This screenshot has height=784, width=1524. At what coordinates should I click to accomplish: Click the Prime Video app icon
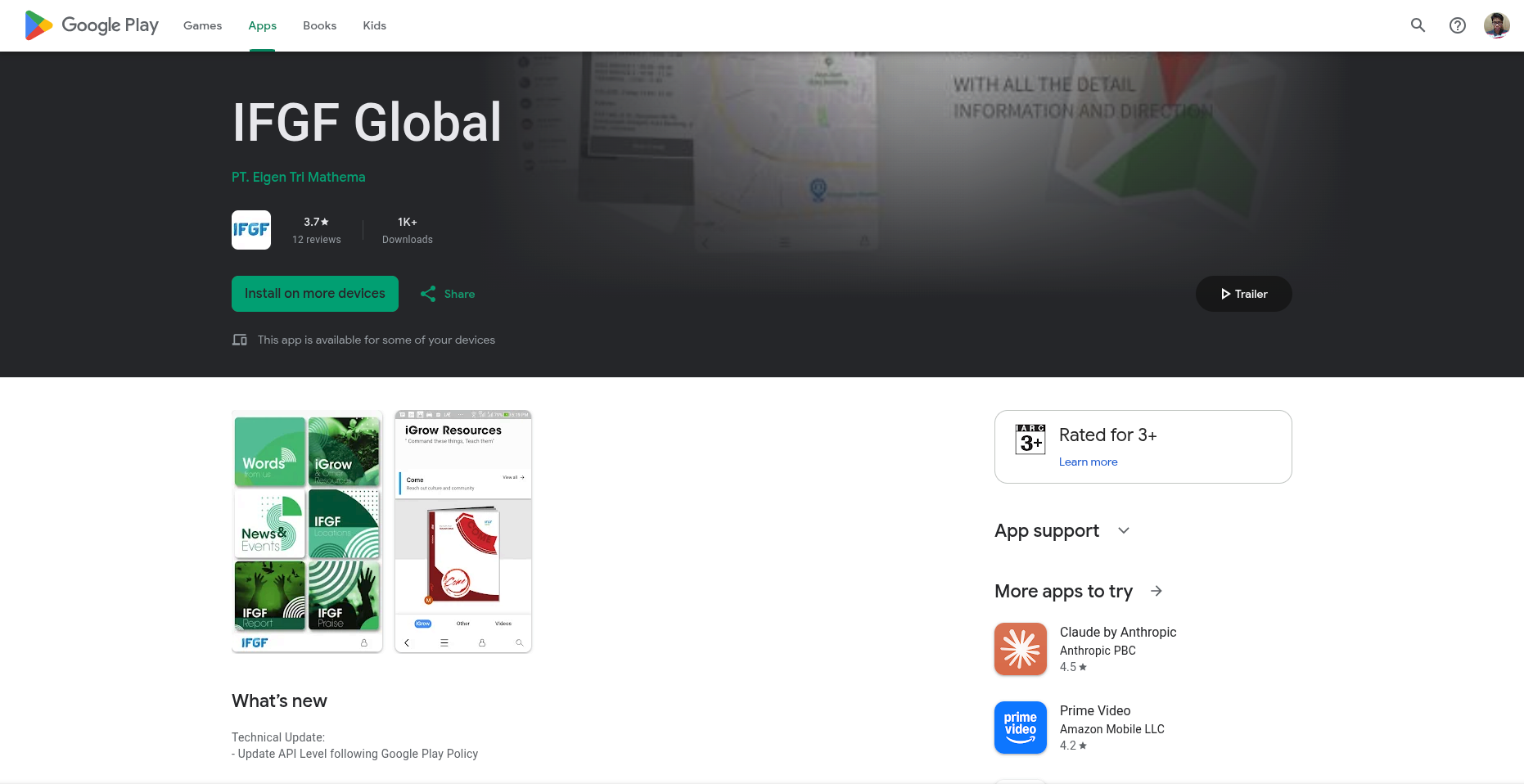tap(1021, 728)
